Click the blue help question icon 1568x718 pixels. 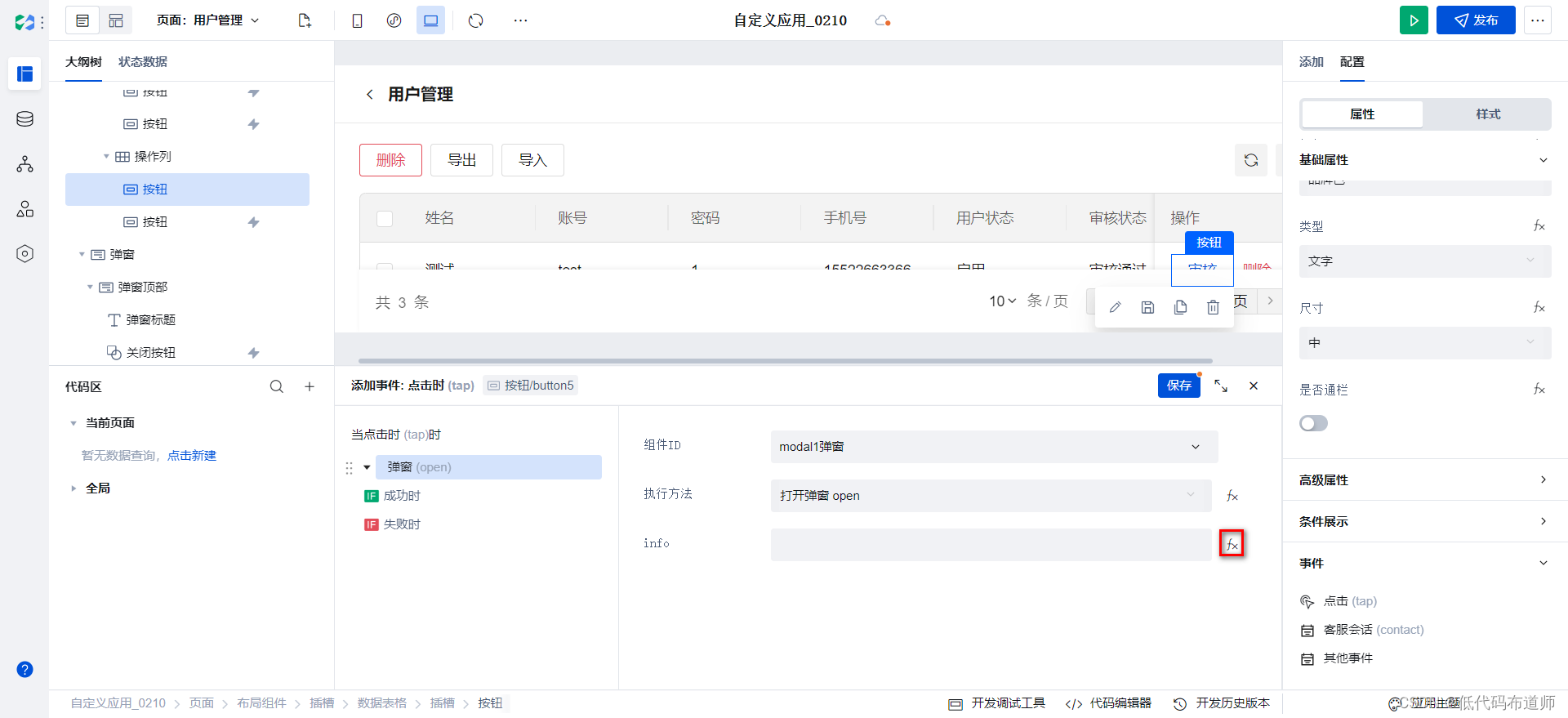pos(24,670)
